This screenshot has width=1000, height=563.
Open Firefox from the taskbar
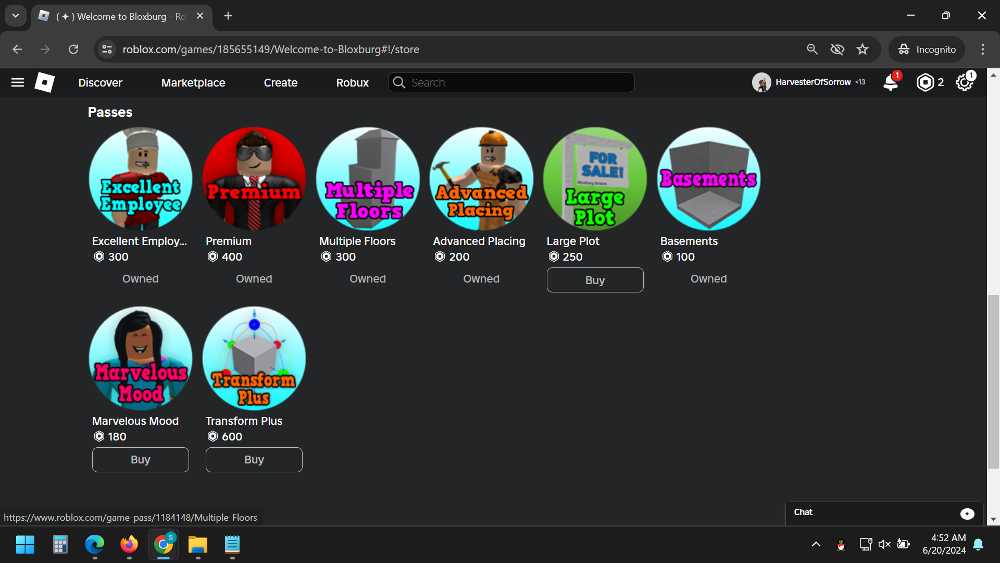(x=129, y=545)
